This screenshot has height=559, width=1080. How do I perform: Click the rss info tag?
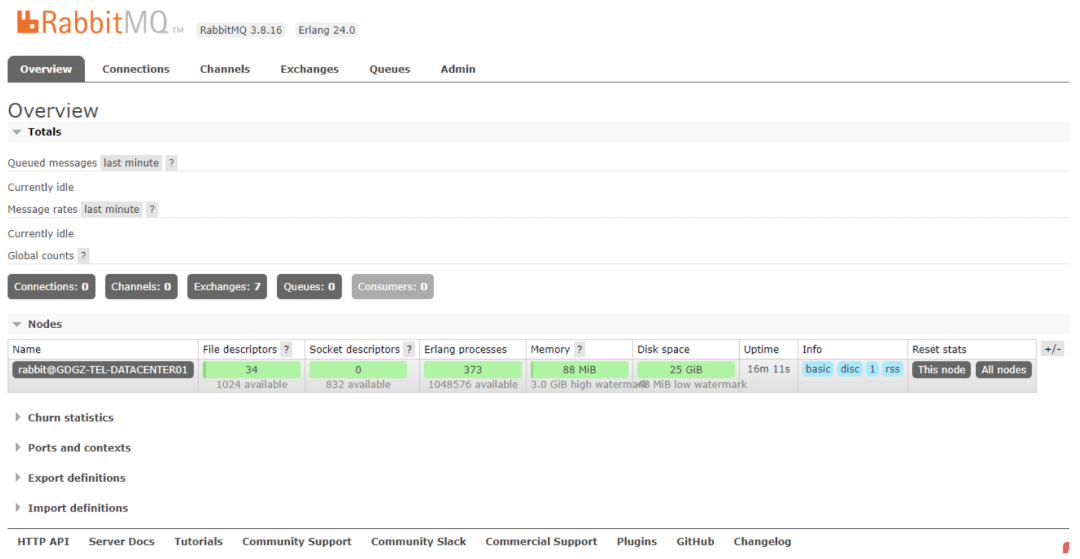(893, 369)
